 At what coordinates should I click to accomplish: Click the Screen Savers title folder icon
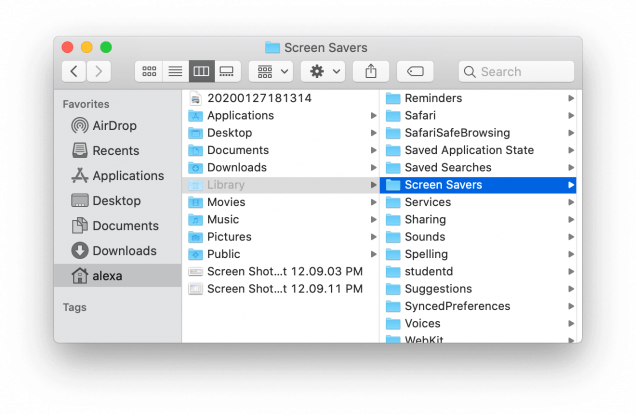(272, 47)
